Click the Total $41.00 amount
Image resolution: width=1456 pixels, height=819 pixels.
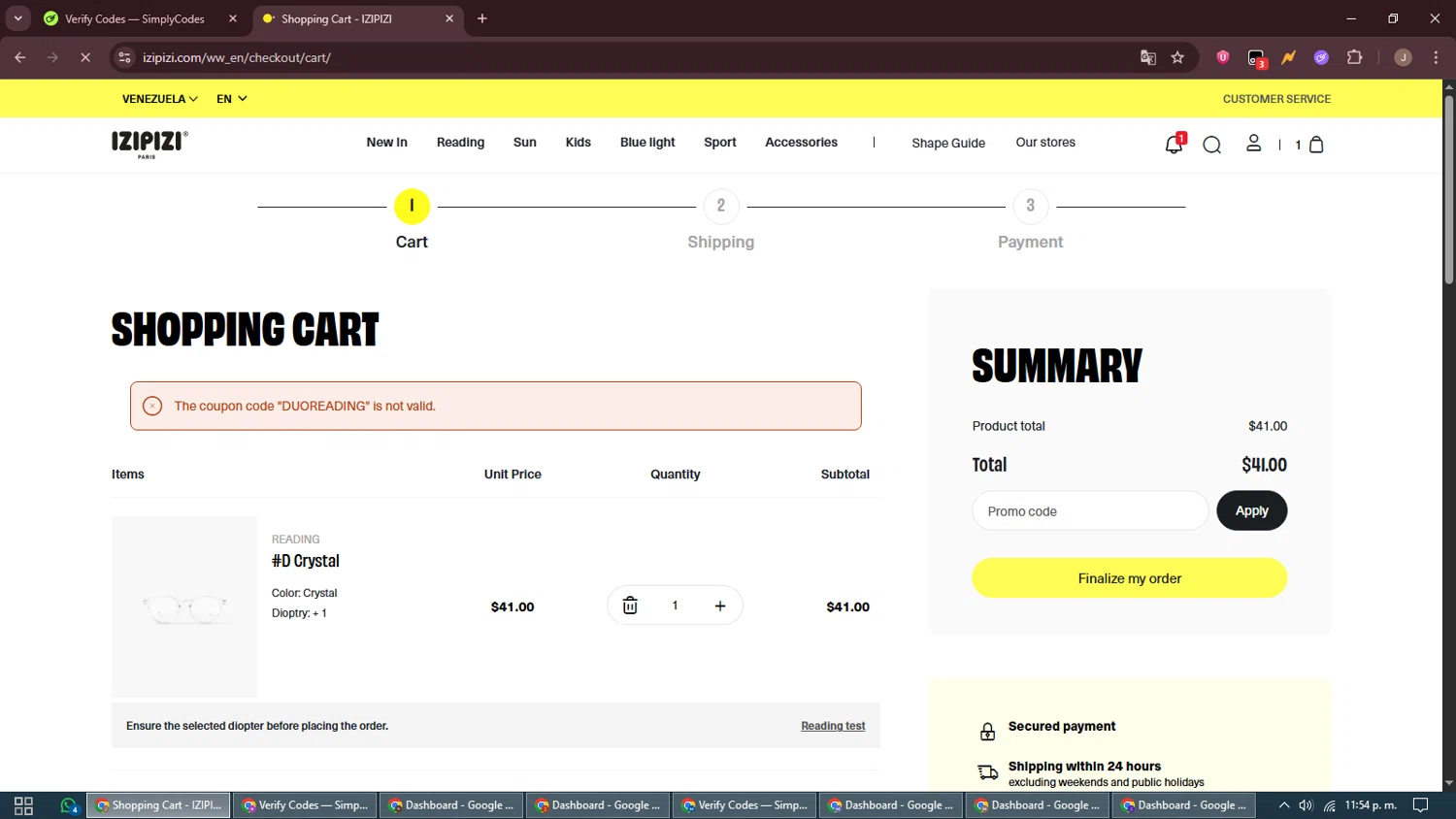coord(1264,465)
